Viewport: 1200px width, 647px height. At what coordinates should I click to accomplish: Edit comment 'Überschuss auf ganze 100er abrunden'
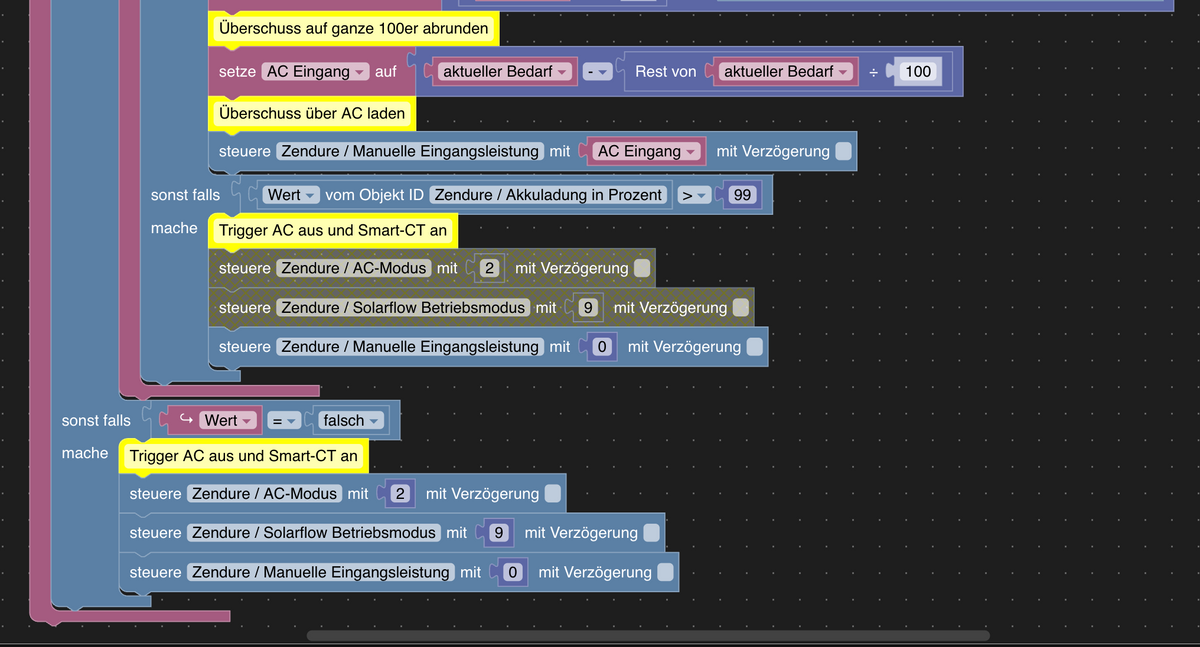point(354,29)
